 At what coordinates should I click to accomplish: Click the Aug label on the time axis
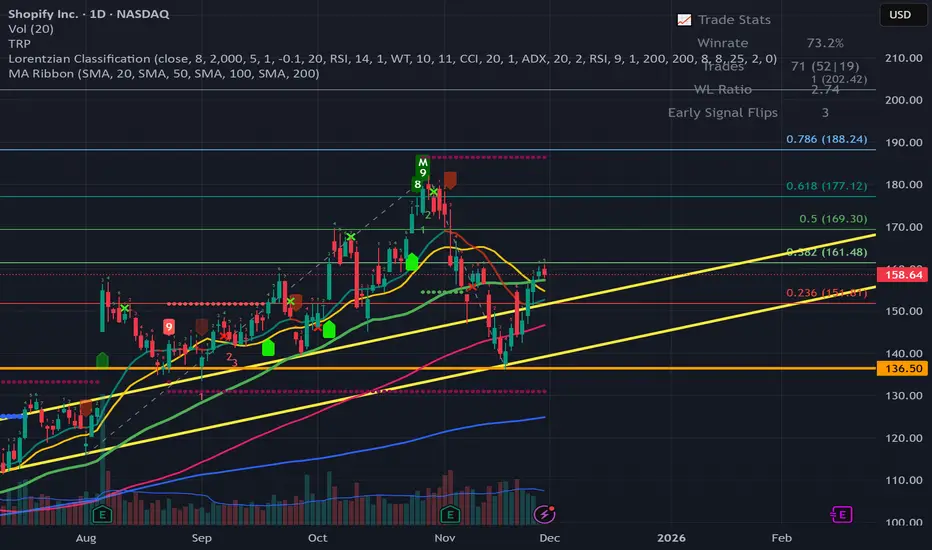tap(86, 538)
